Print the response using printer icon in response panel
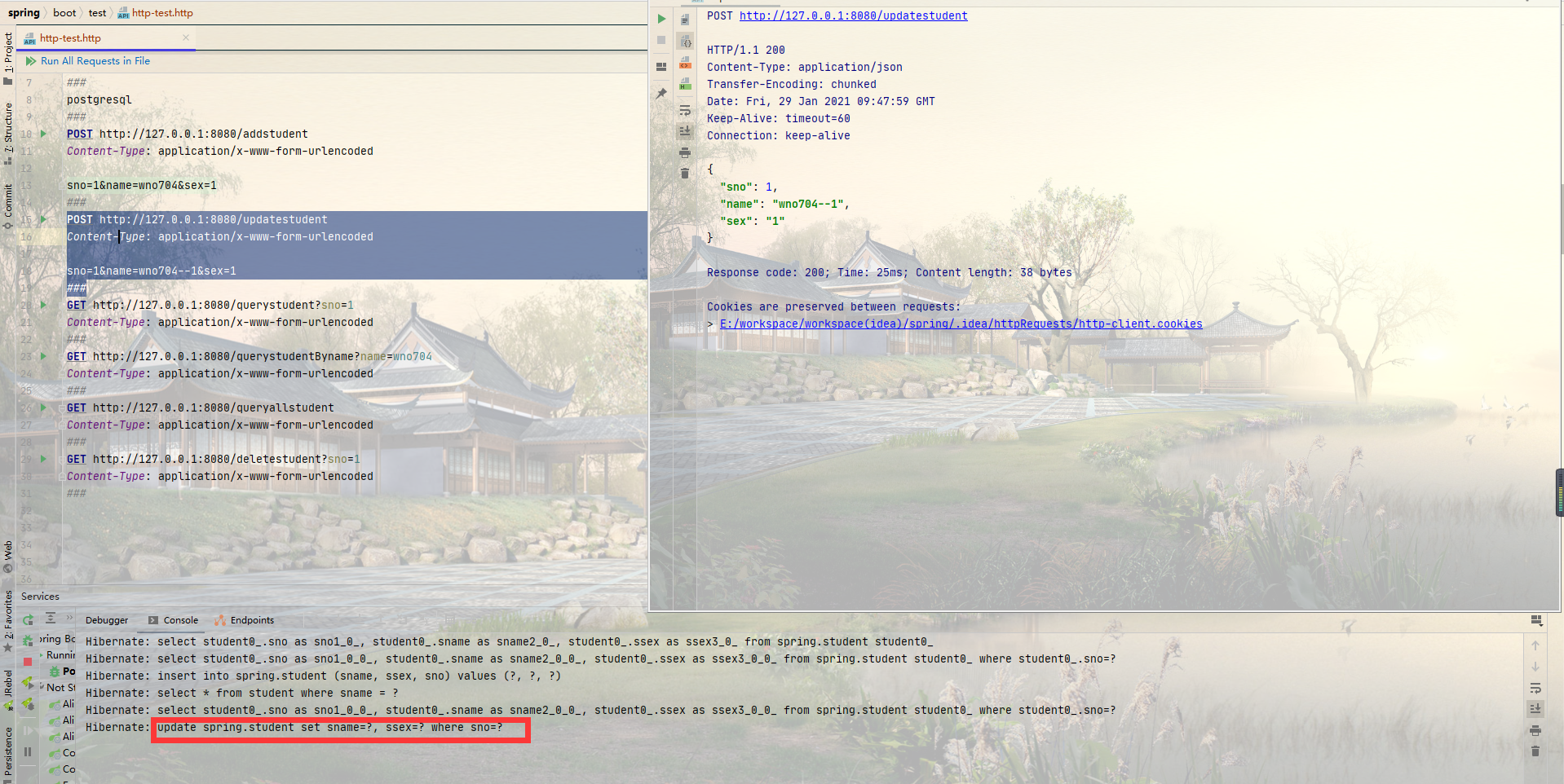Screen dimensions: 1564x784 pos(685,152)
